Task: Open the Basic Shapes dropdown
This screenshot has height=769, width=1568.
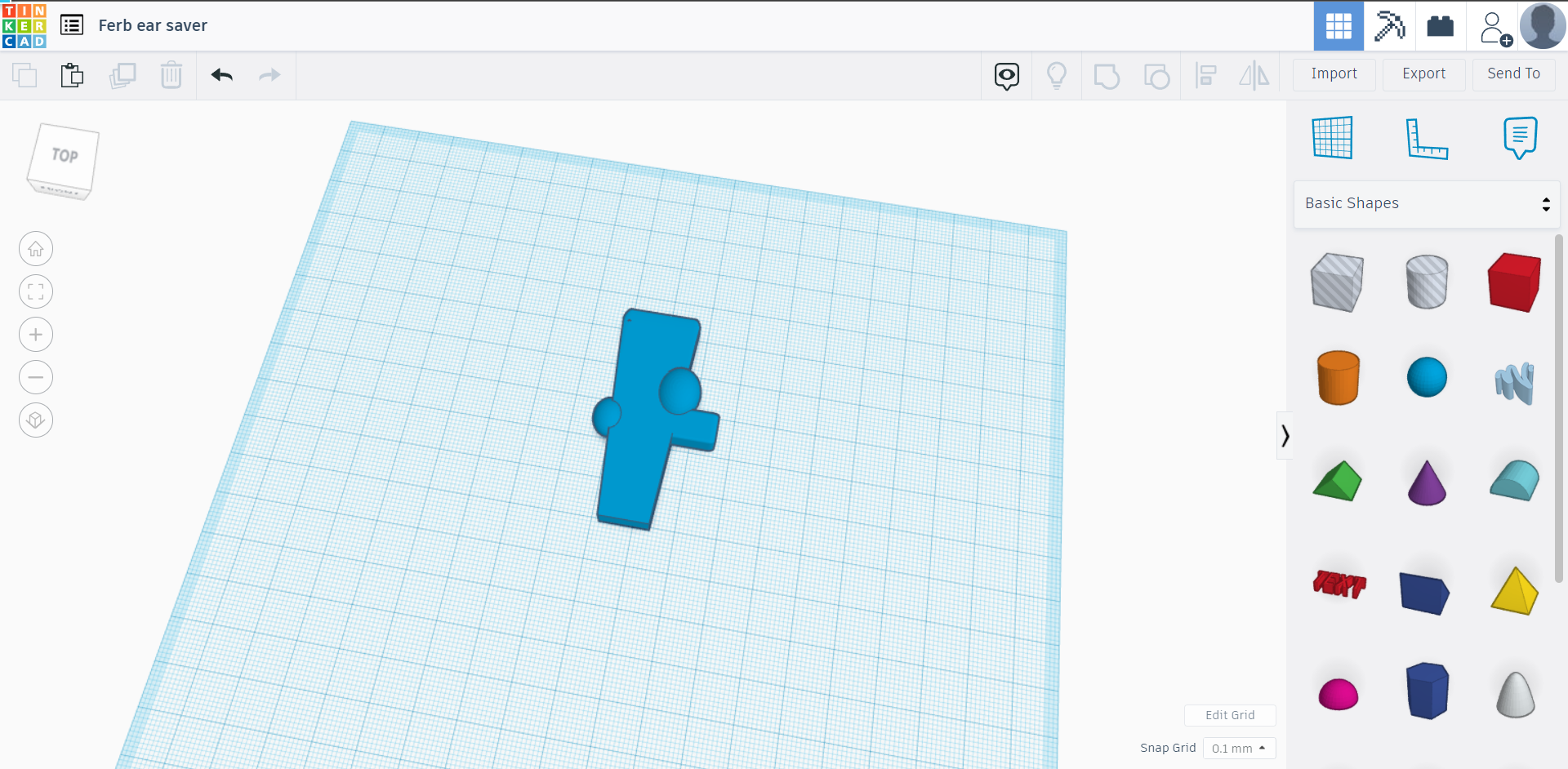Action: point(1426,203)
